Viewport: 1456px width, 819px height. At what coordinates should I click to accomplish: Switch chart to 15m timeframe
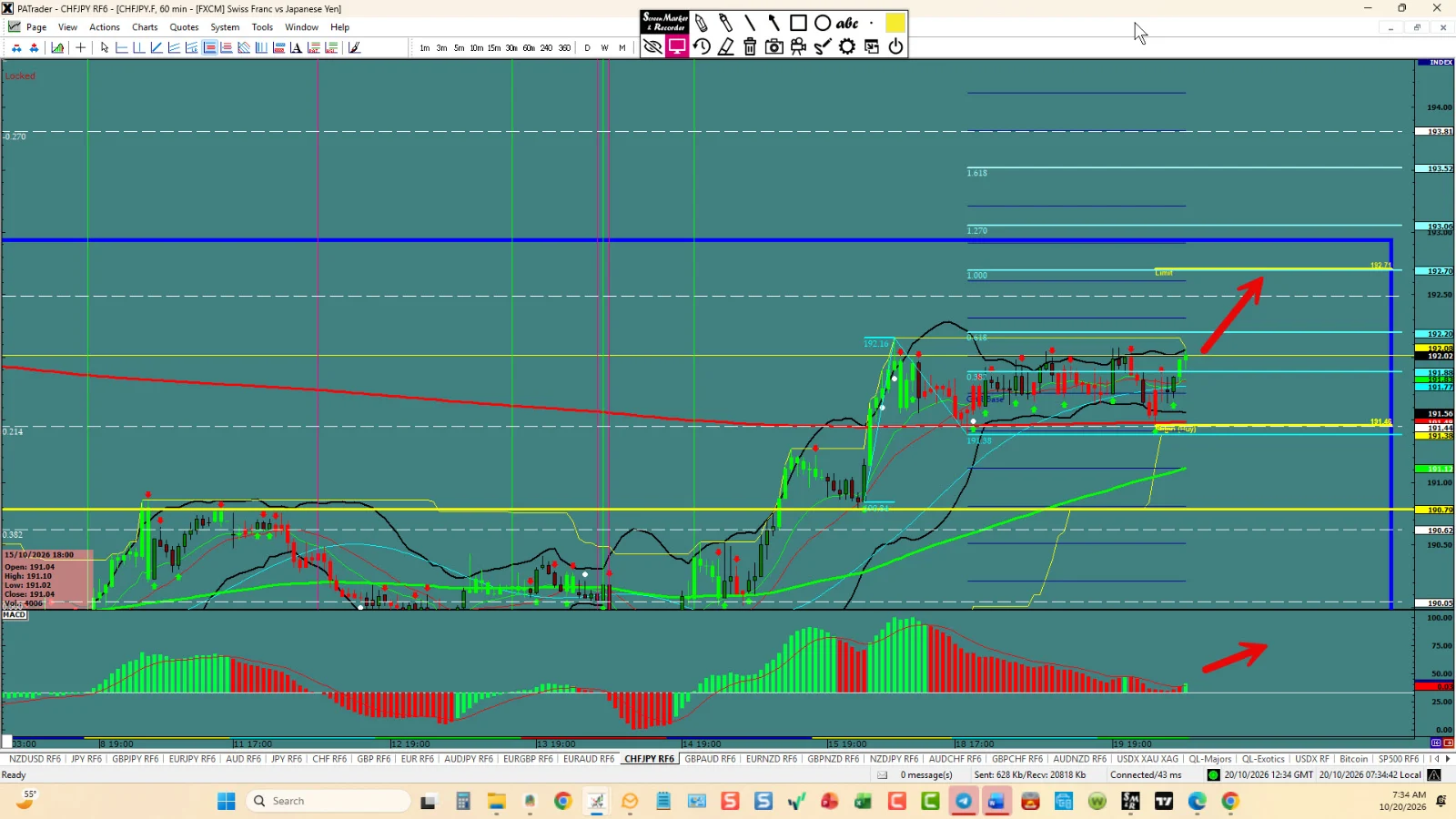click(x=494, y=48)
